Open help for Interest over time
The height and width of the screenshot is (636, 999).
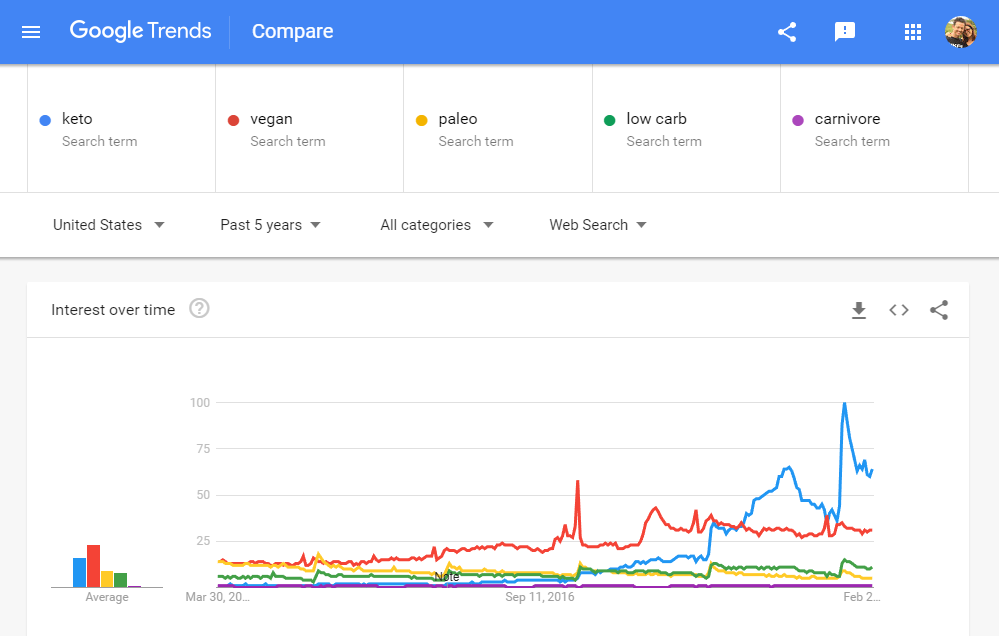[199, 309]
